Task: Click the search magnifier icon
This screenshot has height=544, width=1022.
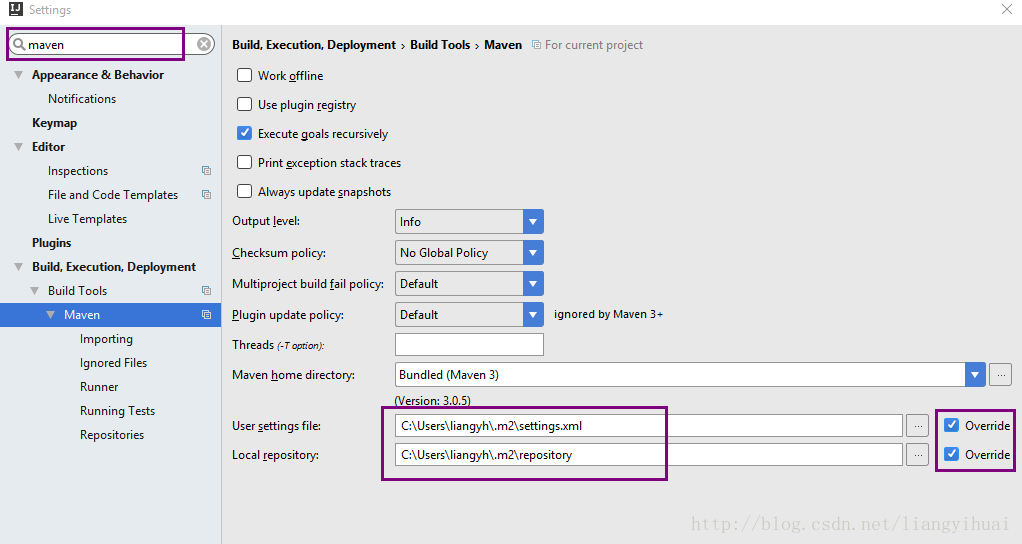Action: click(19, 45)
